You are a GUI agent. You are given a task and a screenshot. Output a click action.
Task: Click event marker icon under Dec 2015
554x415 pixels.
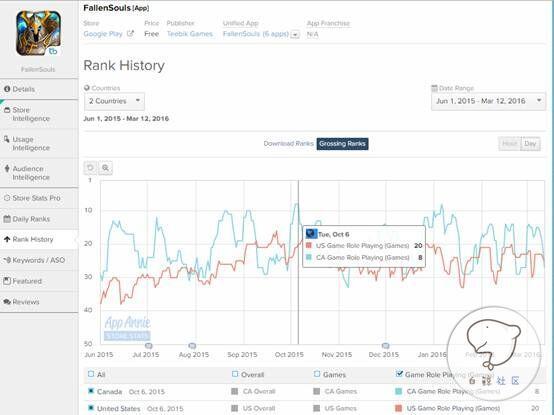[x=385, y=345]
